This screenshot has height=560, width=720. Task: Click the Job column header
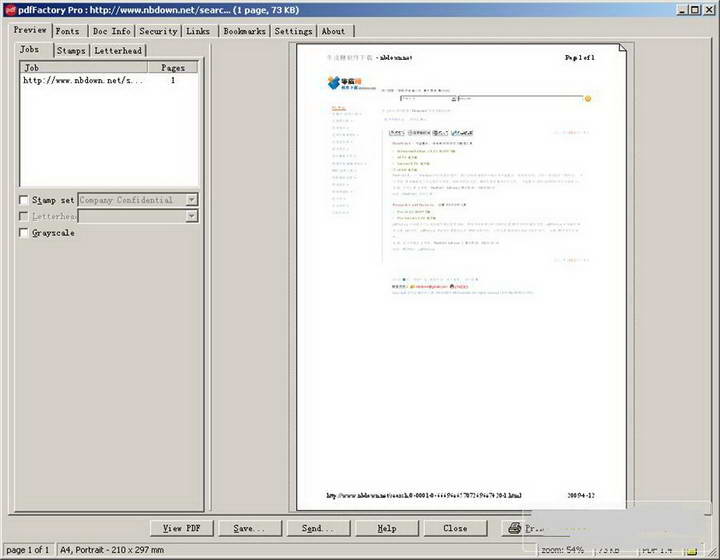point(84,67)
